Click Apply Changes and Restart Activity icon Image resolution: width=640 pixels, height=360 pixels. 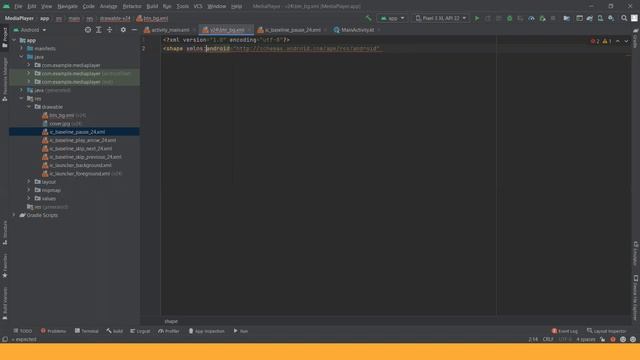[x=487, y=18]
